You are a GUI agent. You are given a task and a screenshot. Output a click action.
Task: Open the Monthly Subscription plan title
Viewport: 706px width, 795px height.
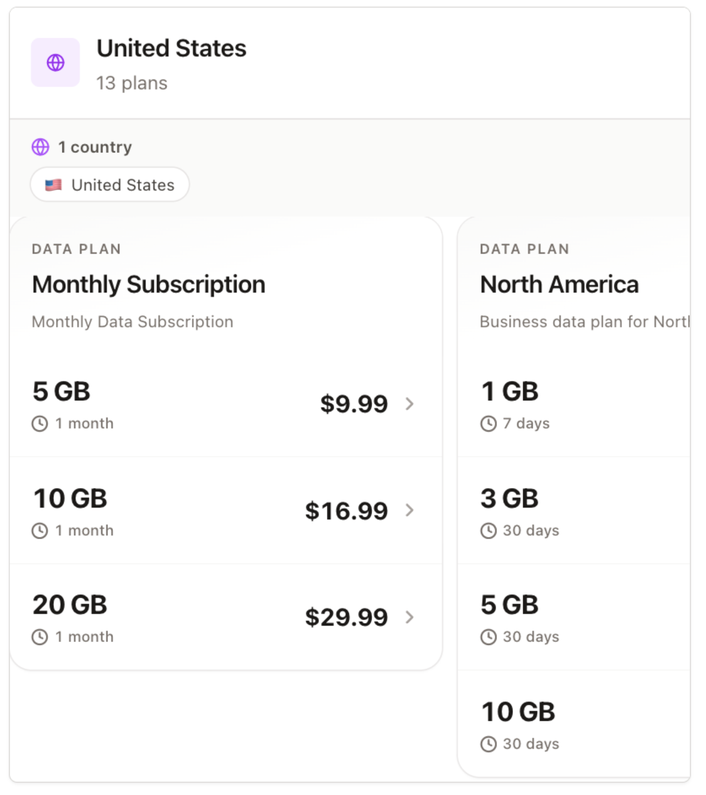[149, 284]
